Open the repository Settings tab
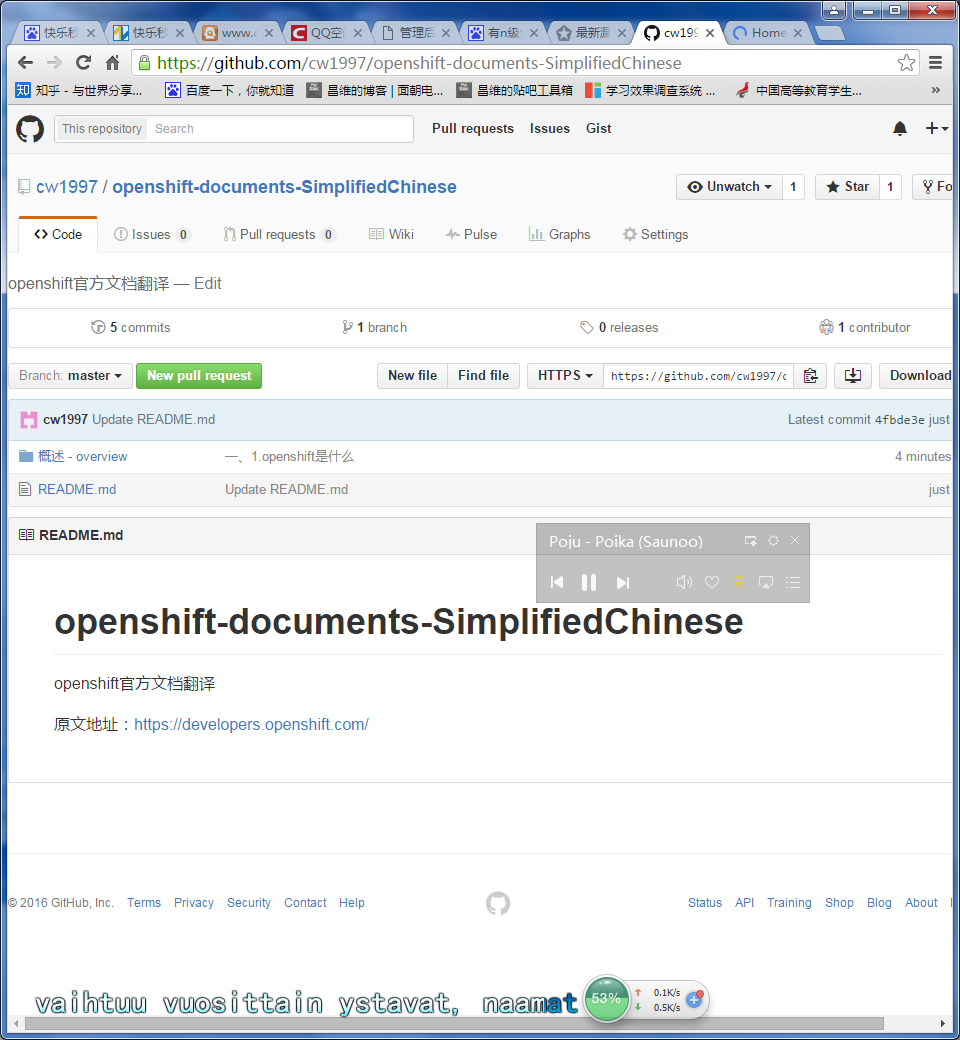 (655, 234)
